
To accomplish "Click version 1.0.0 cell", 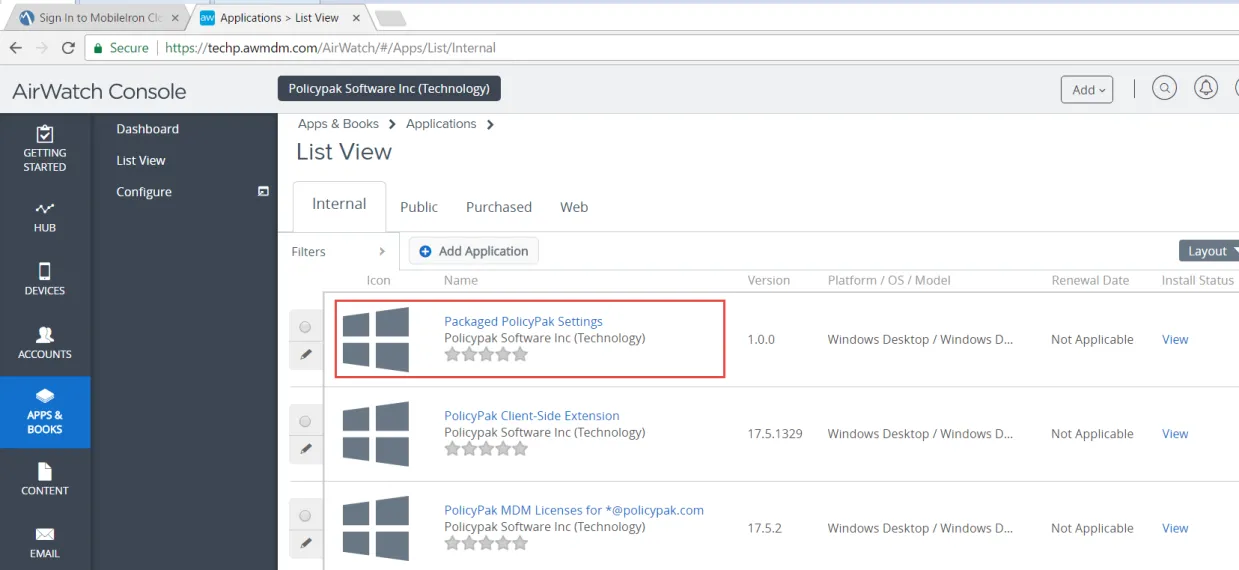I will pyautogui.click(x=761, y=340).
